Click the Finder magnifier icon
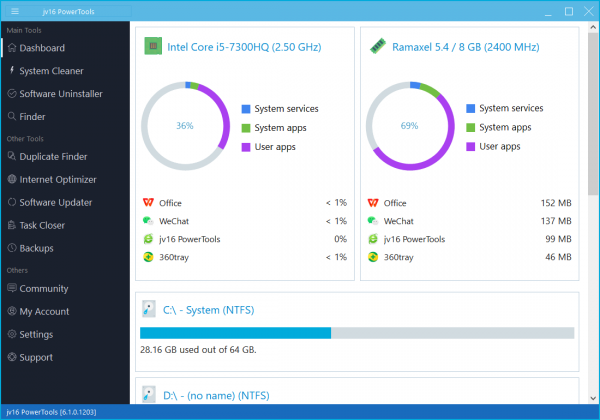 pos(12,116)
